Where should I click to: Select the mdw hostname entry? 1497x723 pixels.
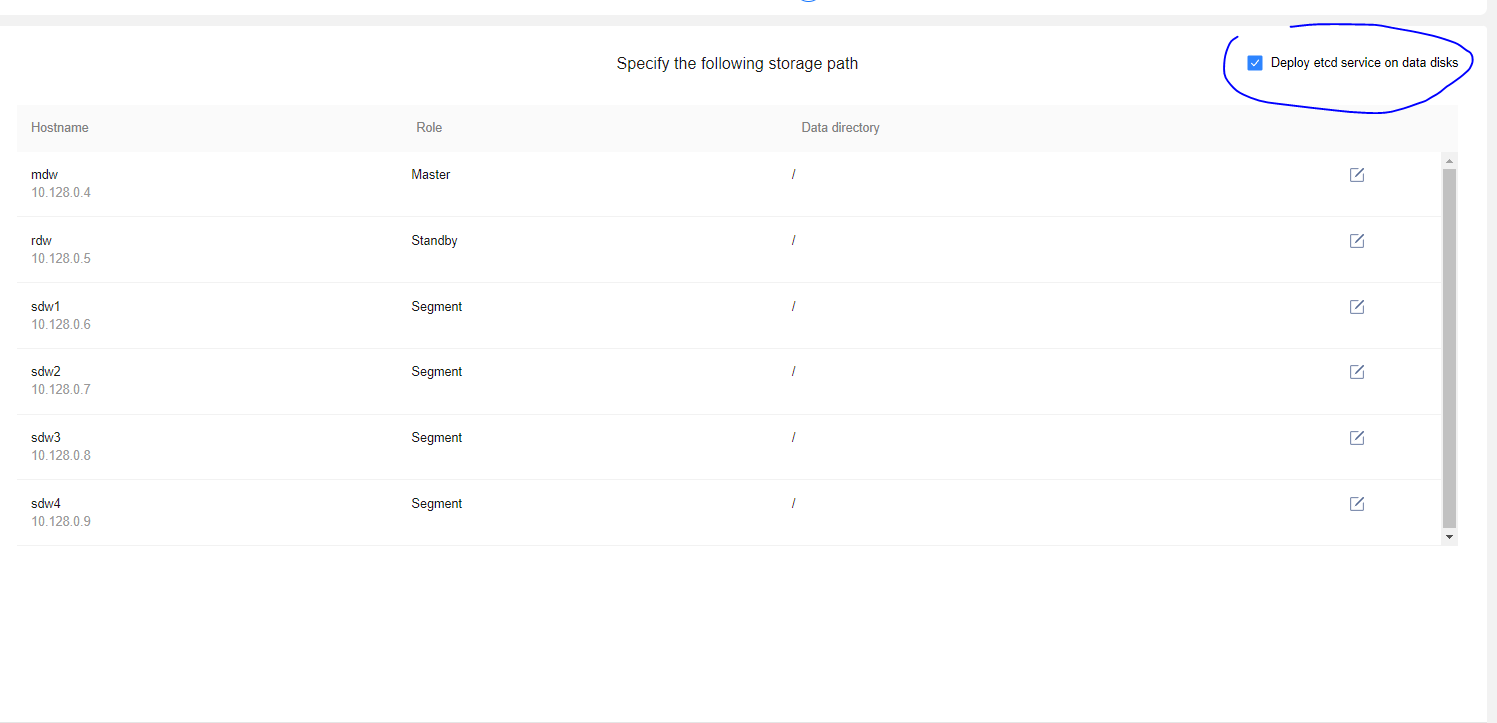[x=45, y=175]
